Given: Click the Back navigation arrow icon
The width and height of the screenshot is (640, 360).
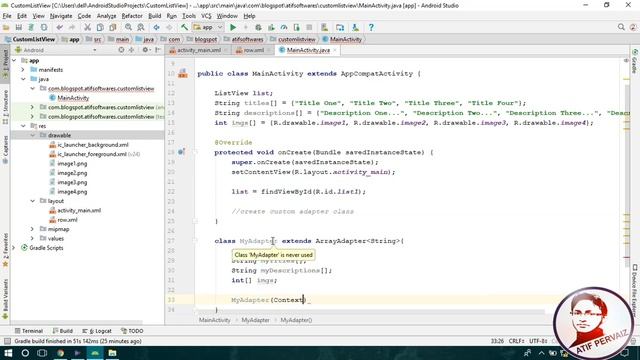Looking at the screenshot, I should pyautogui.click(x=156, y=27).
